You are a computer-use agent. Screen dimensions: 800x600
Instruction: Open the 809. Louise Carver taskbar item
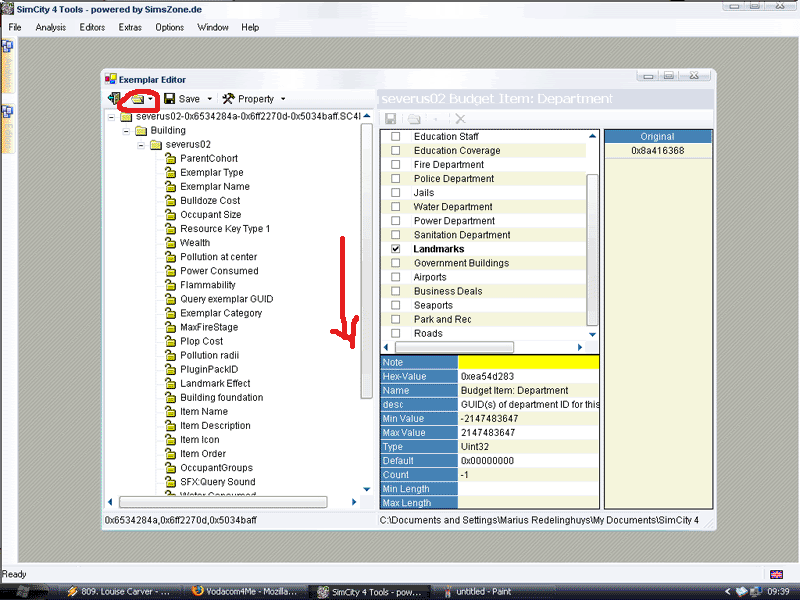coord(120,591)
